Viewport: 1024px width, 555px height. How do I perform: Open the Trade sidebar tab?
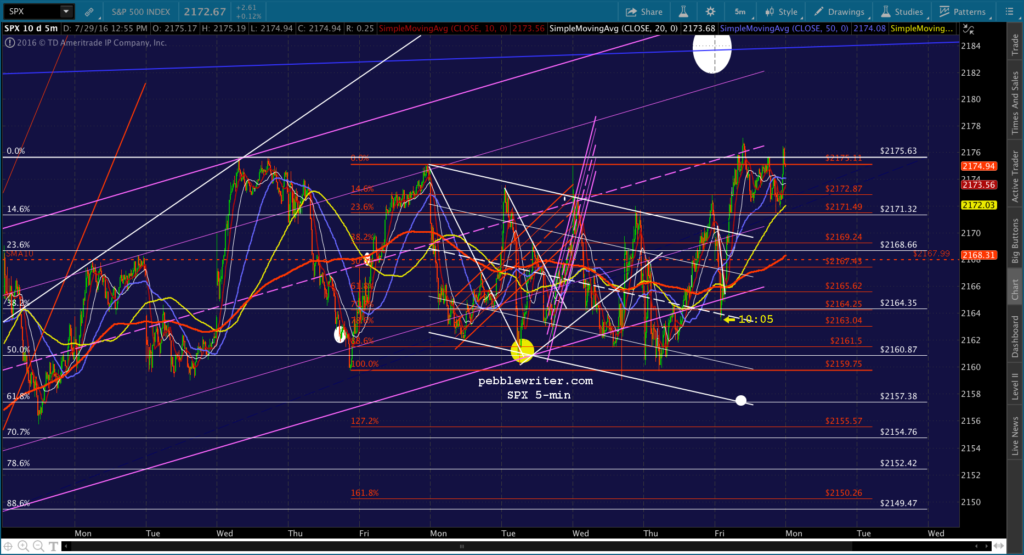click(x=1015, y=44)
